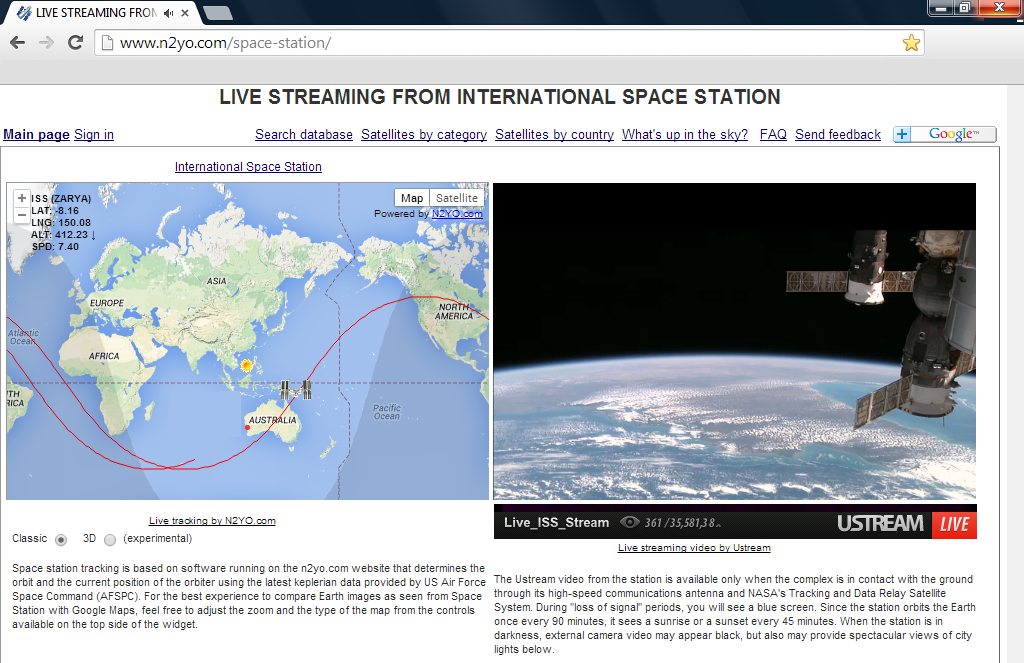The image size is (1024, 663).
Task: Select the Classic tracking radio button
Action: [61, 539]
